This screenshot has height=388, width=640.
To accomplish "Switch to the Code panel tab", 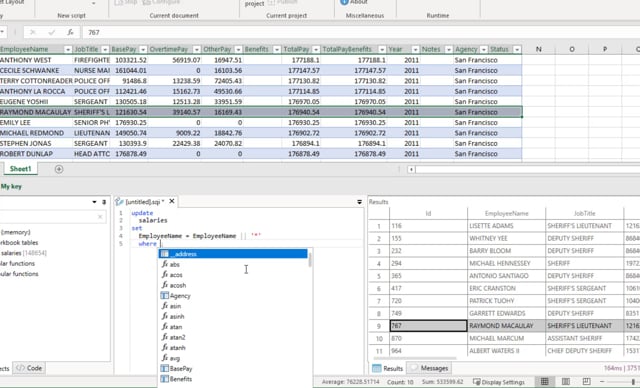I will (x=29, y=368).
